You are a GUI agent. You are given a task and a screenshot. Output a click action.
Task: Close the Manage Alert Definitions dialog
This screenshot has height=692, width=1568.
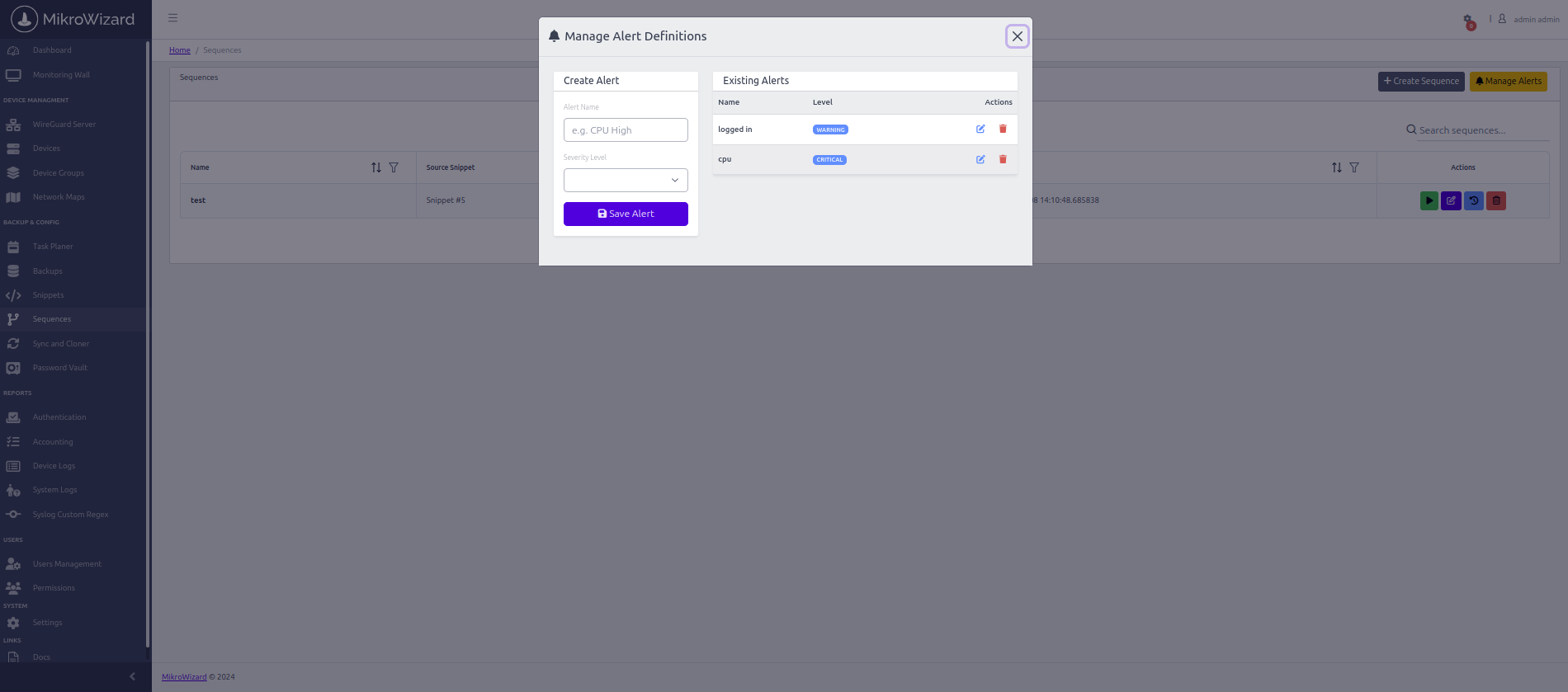coord(1017,36)
